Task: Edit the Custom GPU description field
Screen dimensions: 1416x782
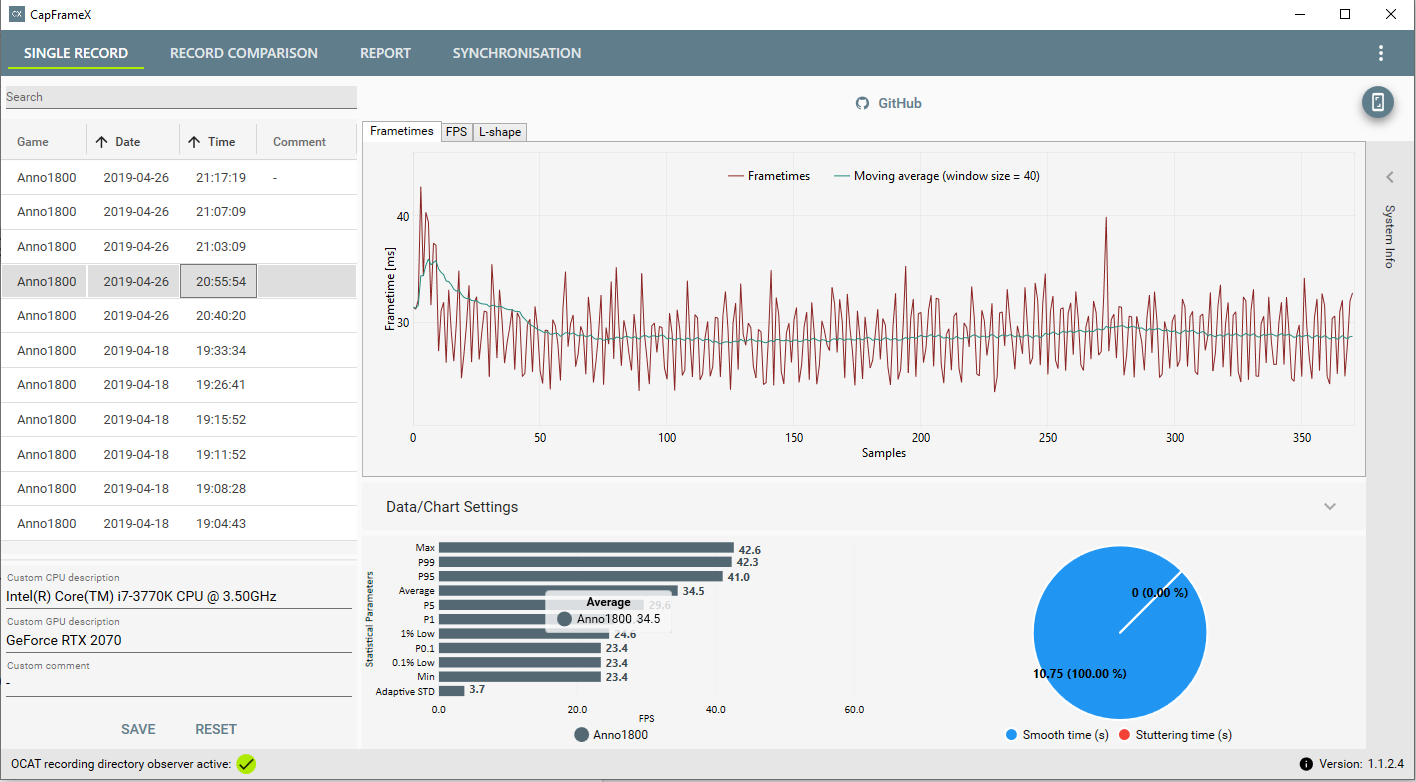Action: coord(178,641)
